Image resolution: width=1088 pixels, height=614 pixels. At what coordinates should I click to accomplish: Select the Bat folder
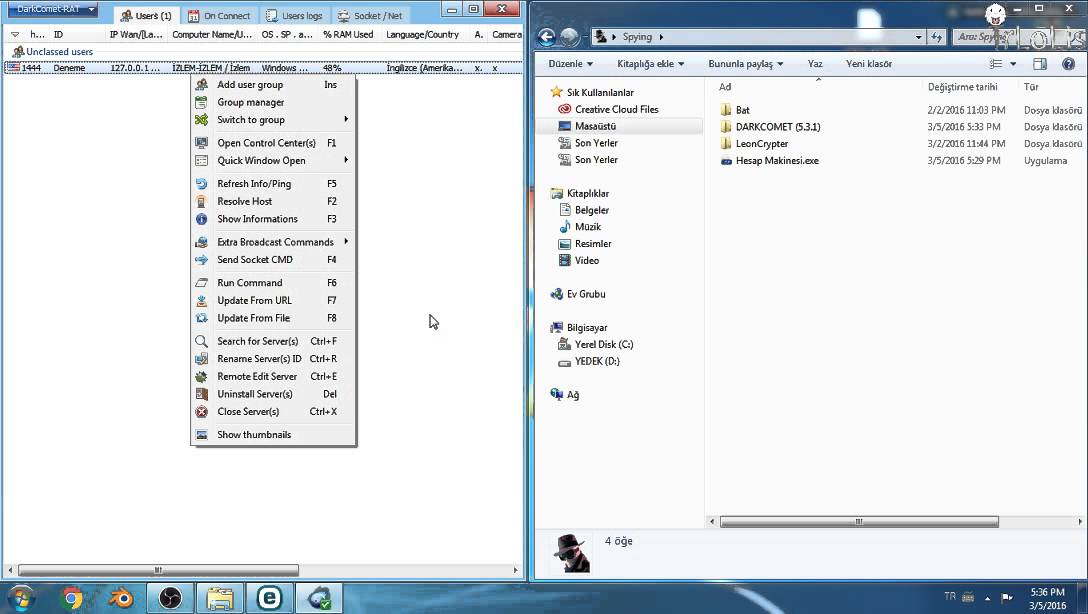click(742, 110)
